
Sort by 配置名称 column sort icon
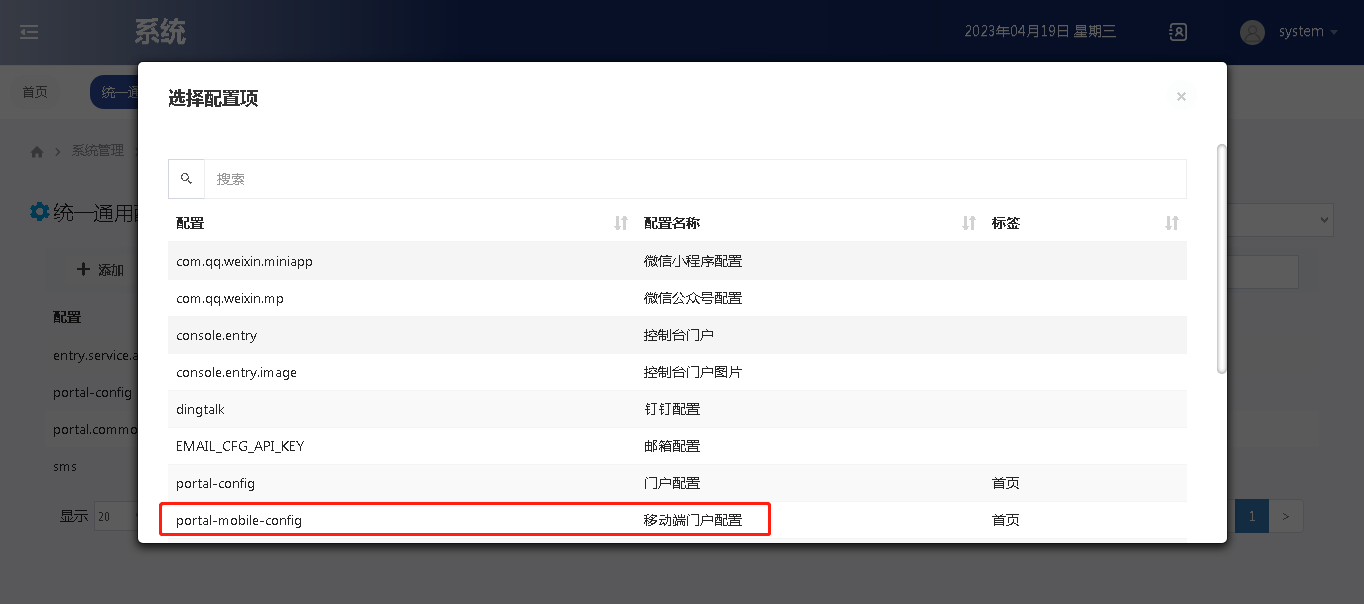[968, 223]
